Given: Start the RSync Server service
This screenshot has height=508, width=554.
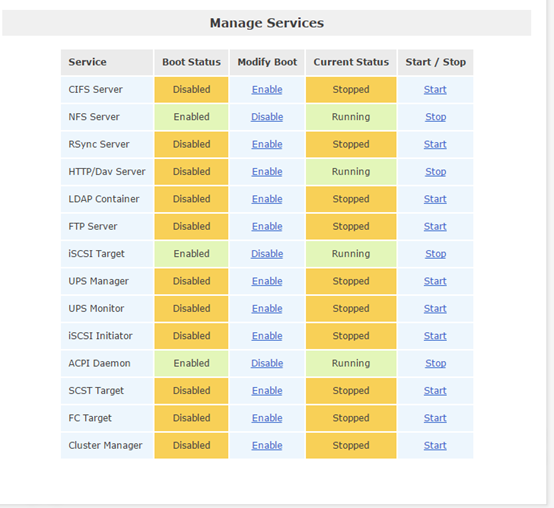Looking at the screenshot, I should click(435, 144).
